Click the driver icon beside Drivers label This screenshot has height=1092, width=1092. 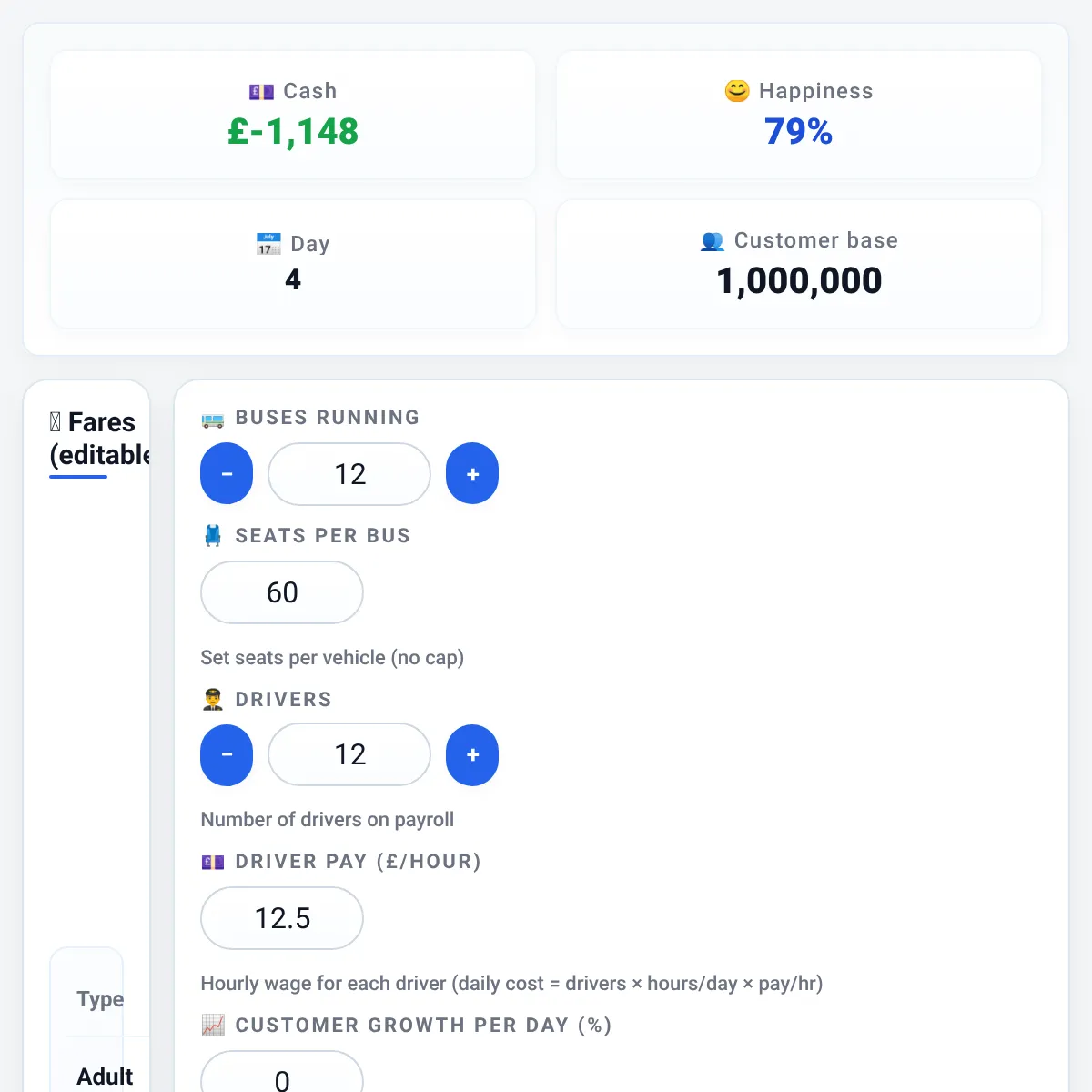(x=213, y=700)
